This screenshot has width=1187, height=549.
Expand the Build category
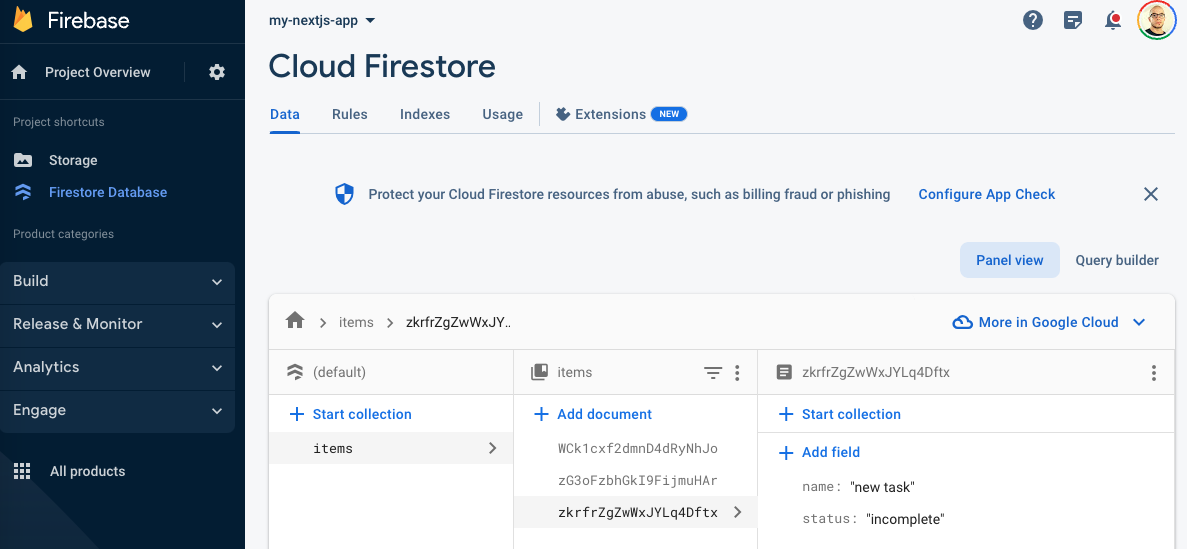tap(117, 282)
